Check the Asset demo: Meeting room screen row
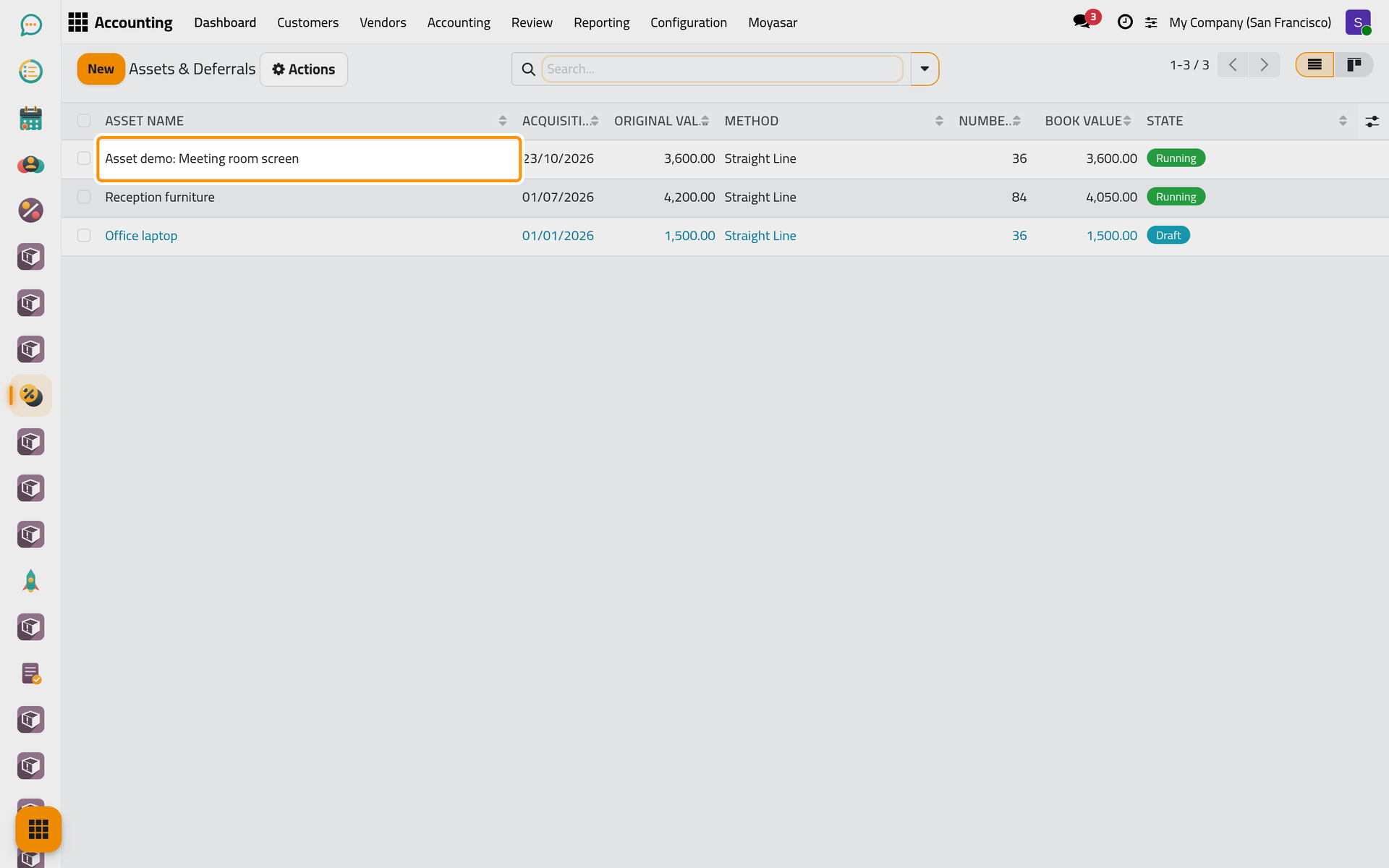 pyautogui.click(x=84, y=158)
